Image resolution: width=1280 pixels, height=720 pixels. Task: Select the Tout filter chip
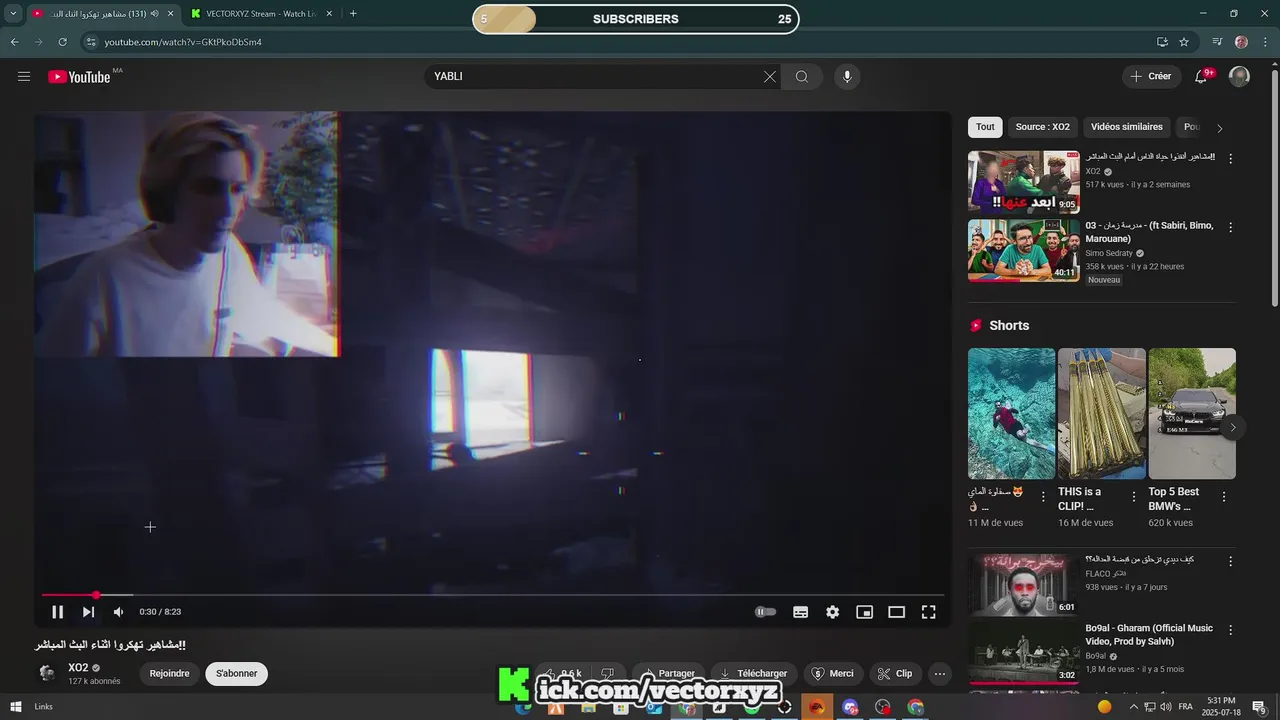[985, 127]
